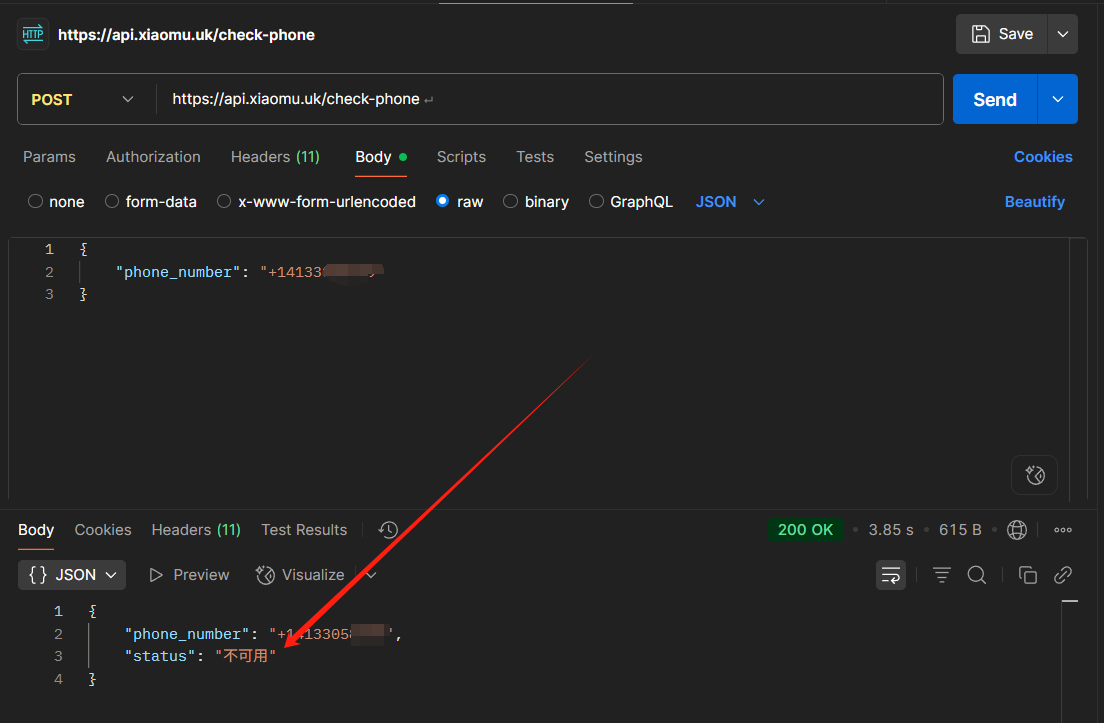Screen dimensions: 1104x723
Task: Click the blue Send button
Action: coord(994,99)
